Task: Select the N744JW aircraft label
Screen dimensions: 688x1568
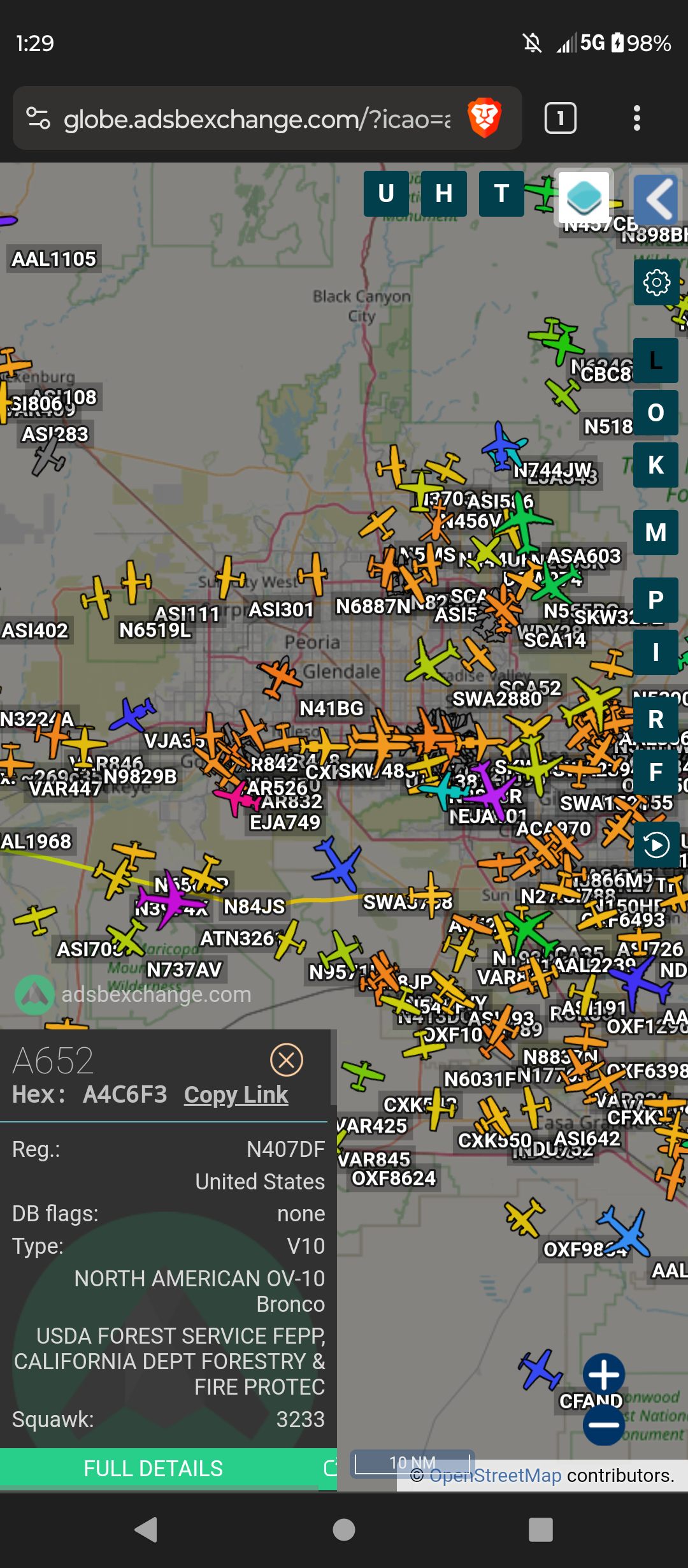Action: tap(552, 470)
